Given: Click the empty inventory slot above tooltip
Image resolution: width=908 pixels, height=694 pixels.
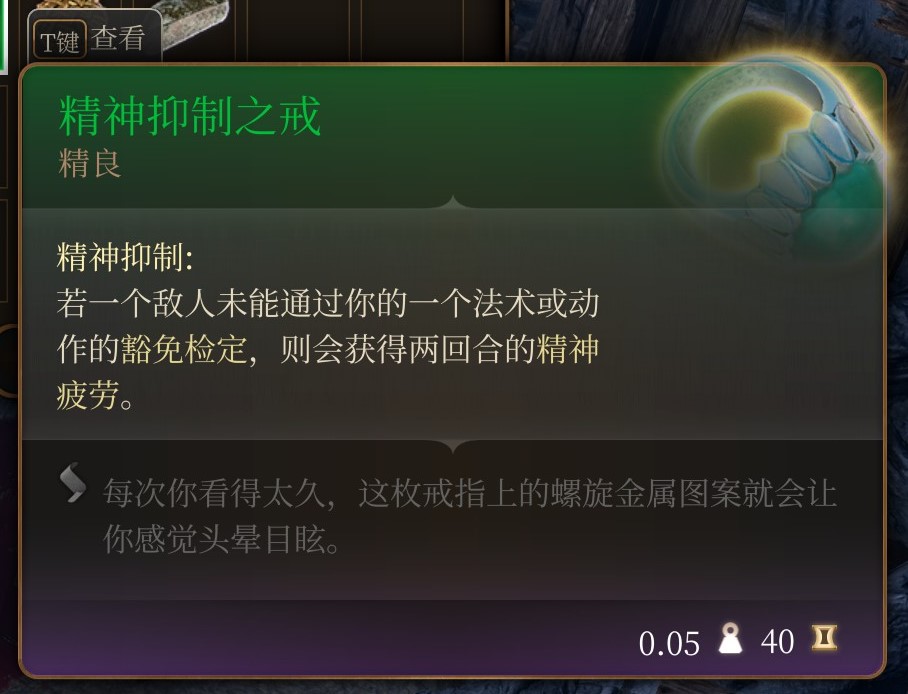Looking at the screenshot, I should 304,29.
